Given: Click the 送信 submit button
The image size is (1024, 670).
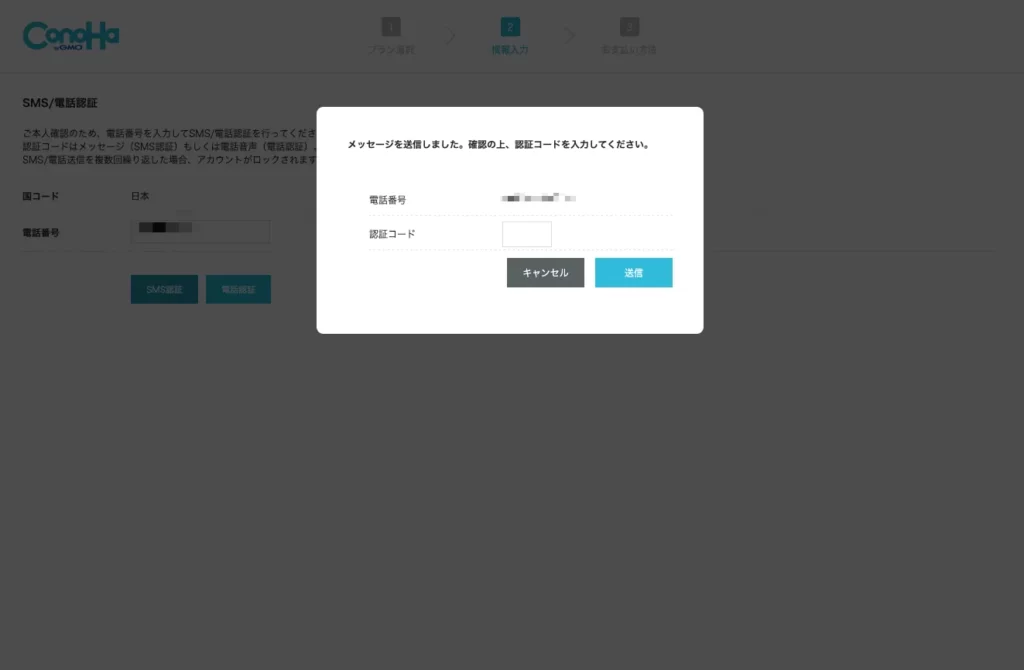Looking at the screenshot, I should click(633, 272).
